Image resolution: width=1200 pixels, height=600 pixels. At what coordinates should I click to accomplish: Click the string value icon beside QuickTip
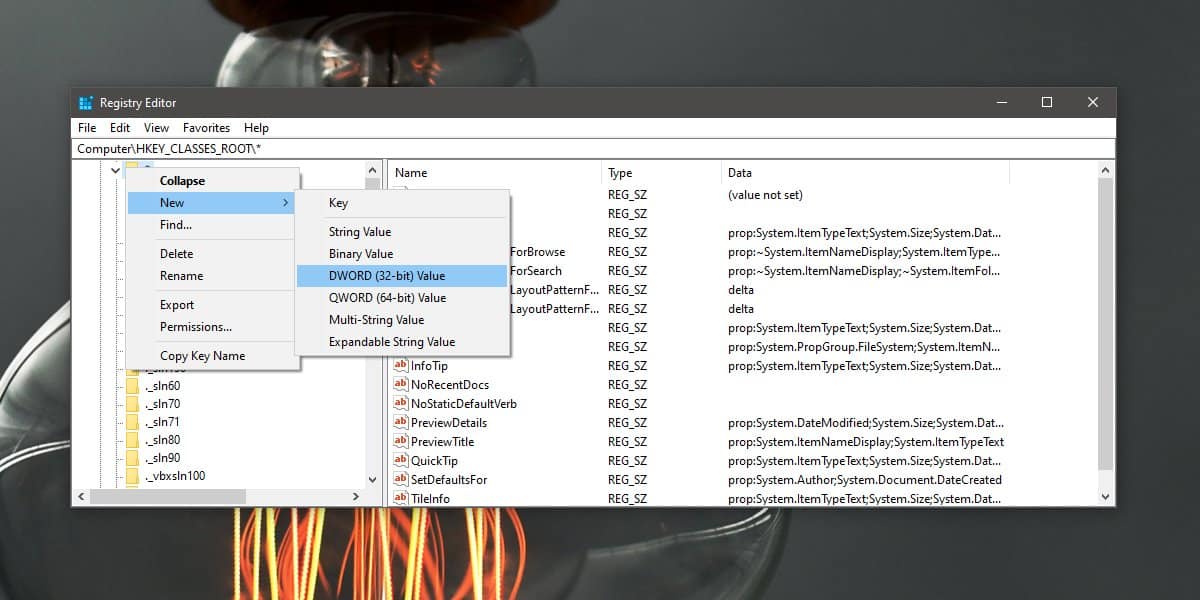401,461
